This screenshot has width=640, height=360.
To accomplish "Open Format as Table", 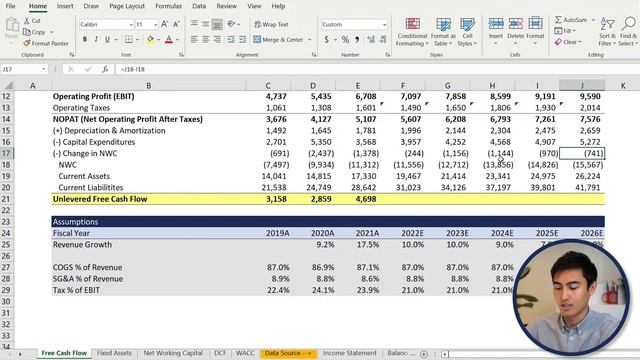I will [x=443, y=32].
